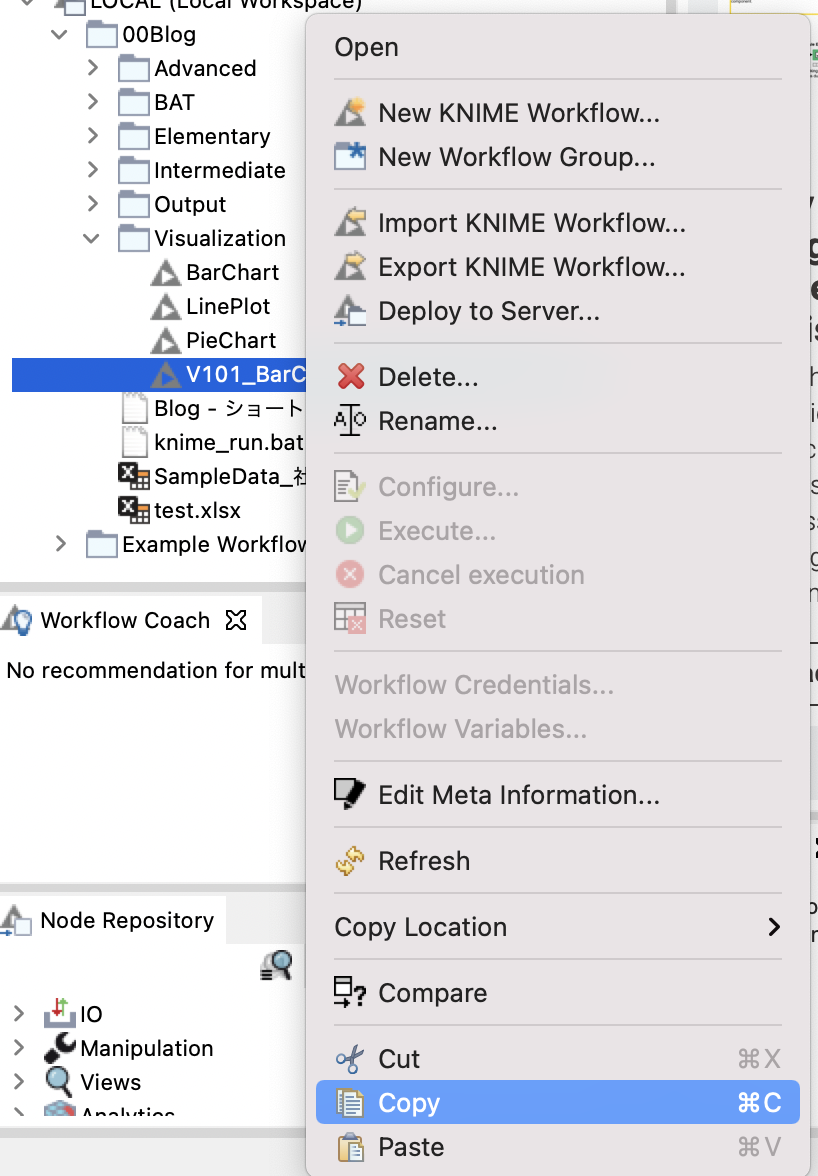The height and width of the screenshot is (1176, 818).
Task: Click the red Delete cross icon
Action: [350, 376]
